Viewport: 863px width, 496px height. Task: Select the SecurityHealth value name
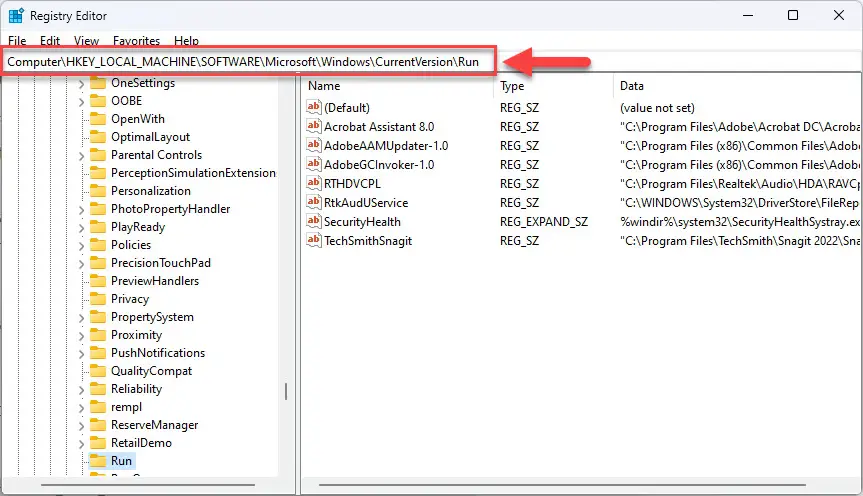[x=362, y=222]
